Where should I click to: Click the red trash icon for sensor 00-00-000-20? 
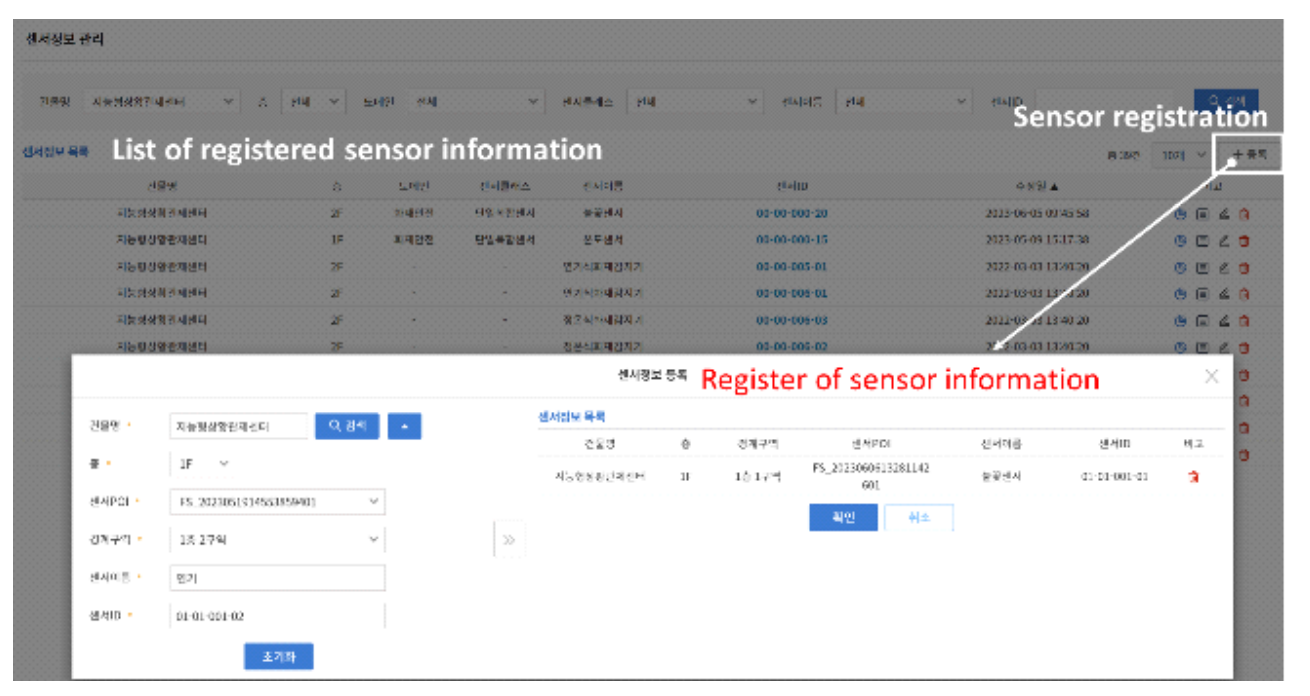tap(1244, 213)
